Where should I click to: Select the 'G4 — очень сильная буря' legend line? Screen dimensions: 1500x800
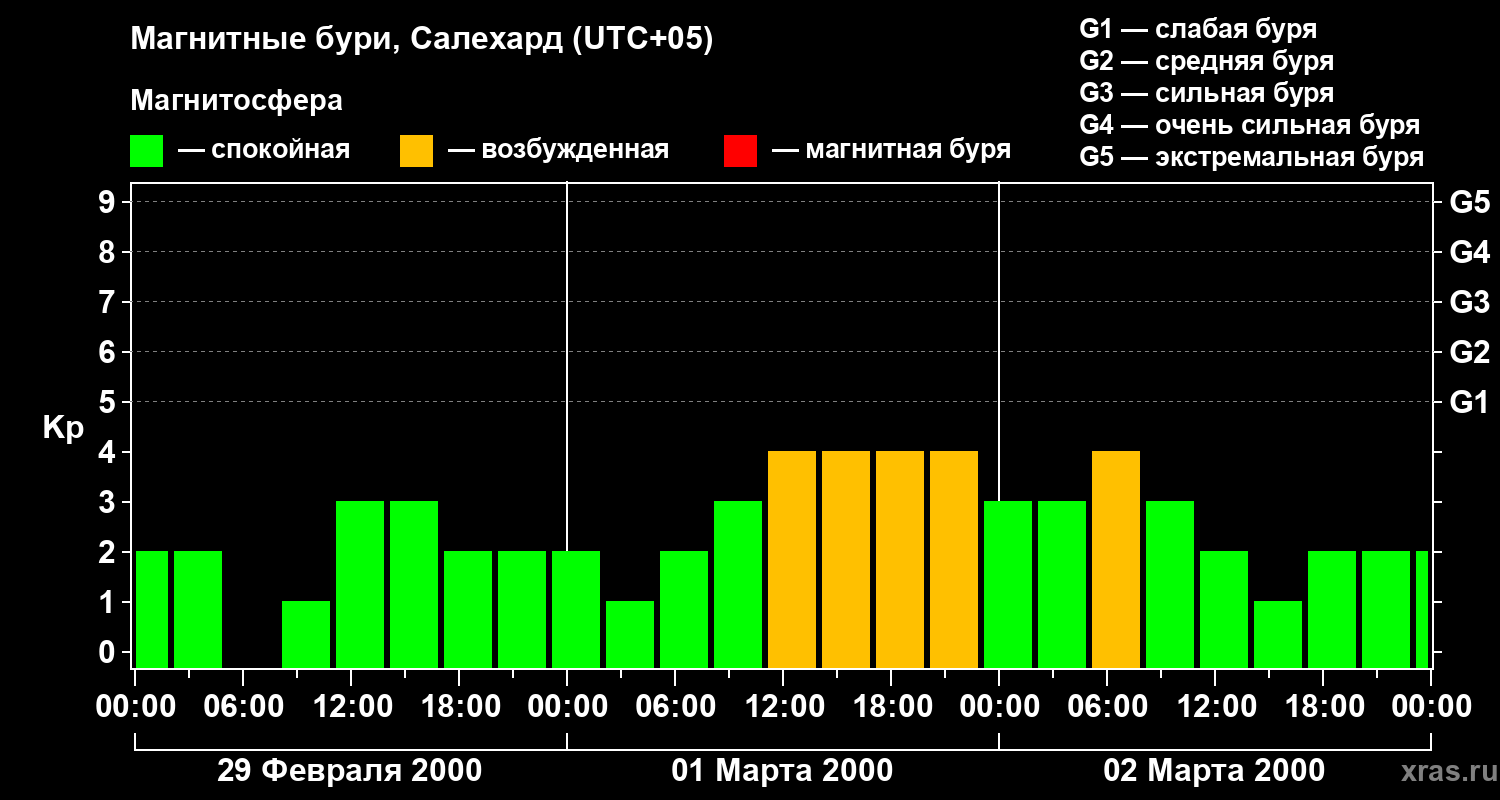[1249, 125]
